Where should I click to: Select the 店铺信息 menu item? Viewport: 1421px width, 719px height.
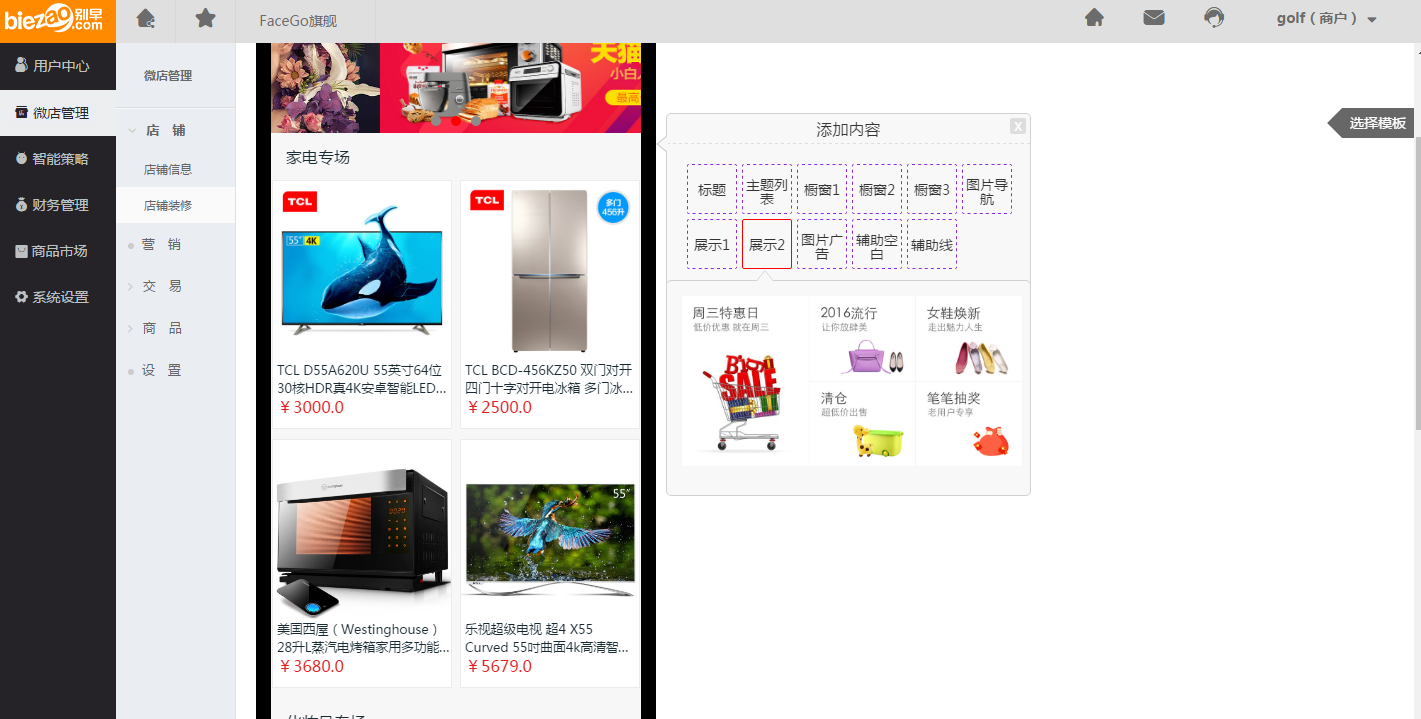point(168,170)
